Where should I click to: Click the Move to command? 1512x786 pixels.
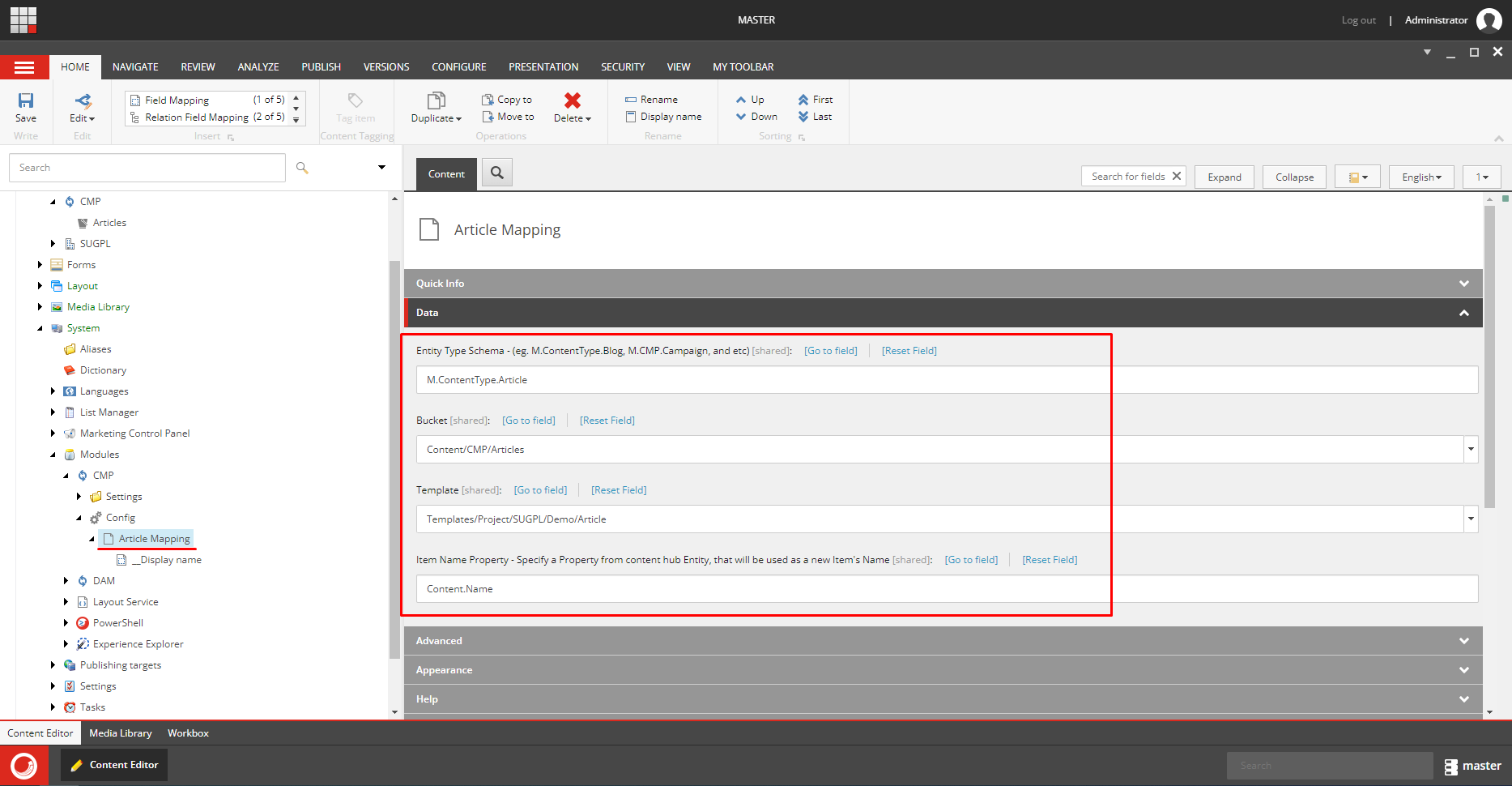pyautogui.click(x=508, y=117)
